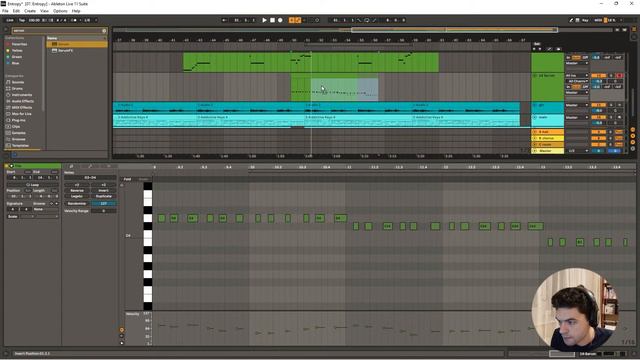Enable MIDI Map Mode
The height and width of the screenshot is (360, 640).
click(x=598, y=20)
